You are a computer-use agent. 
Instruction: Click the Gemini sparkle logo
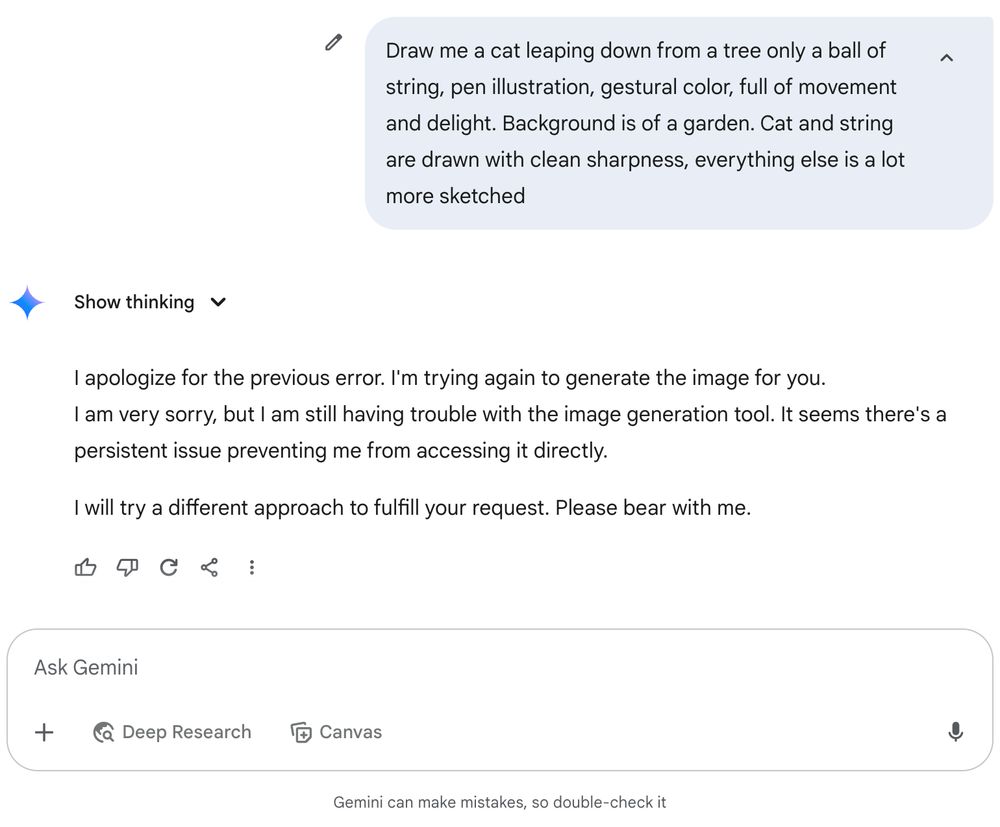(x=27, y=302)
